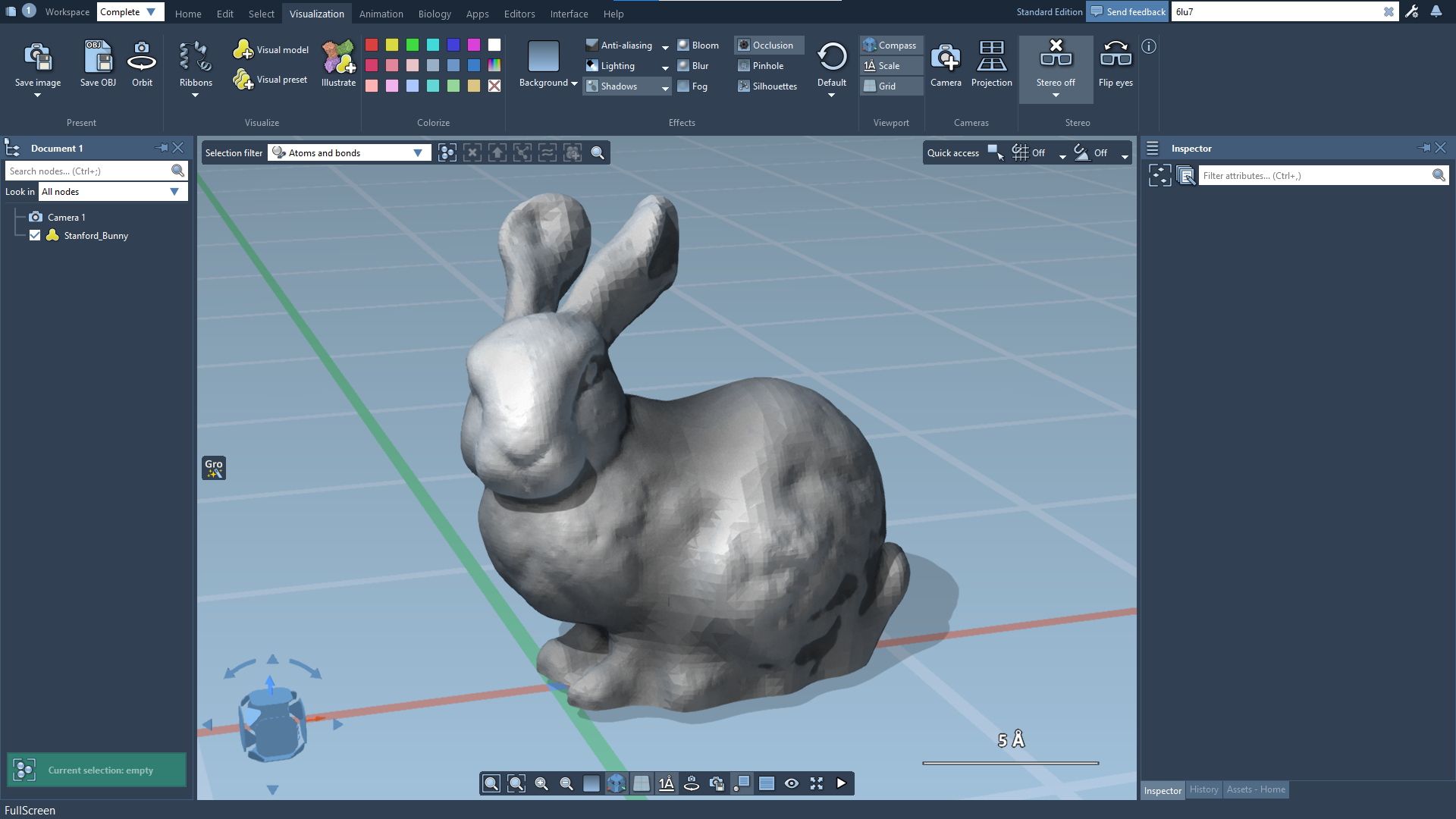
Task: Pick the red color swatch in Colorize
Action: point(372,45)
